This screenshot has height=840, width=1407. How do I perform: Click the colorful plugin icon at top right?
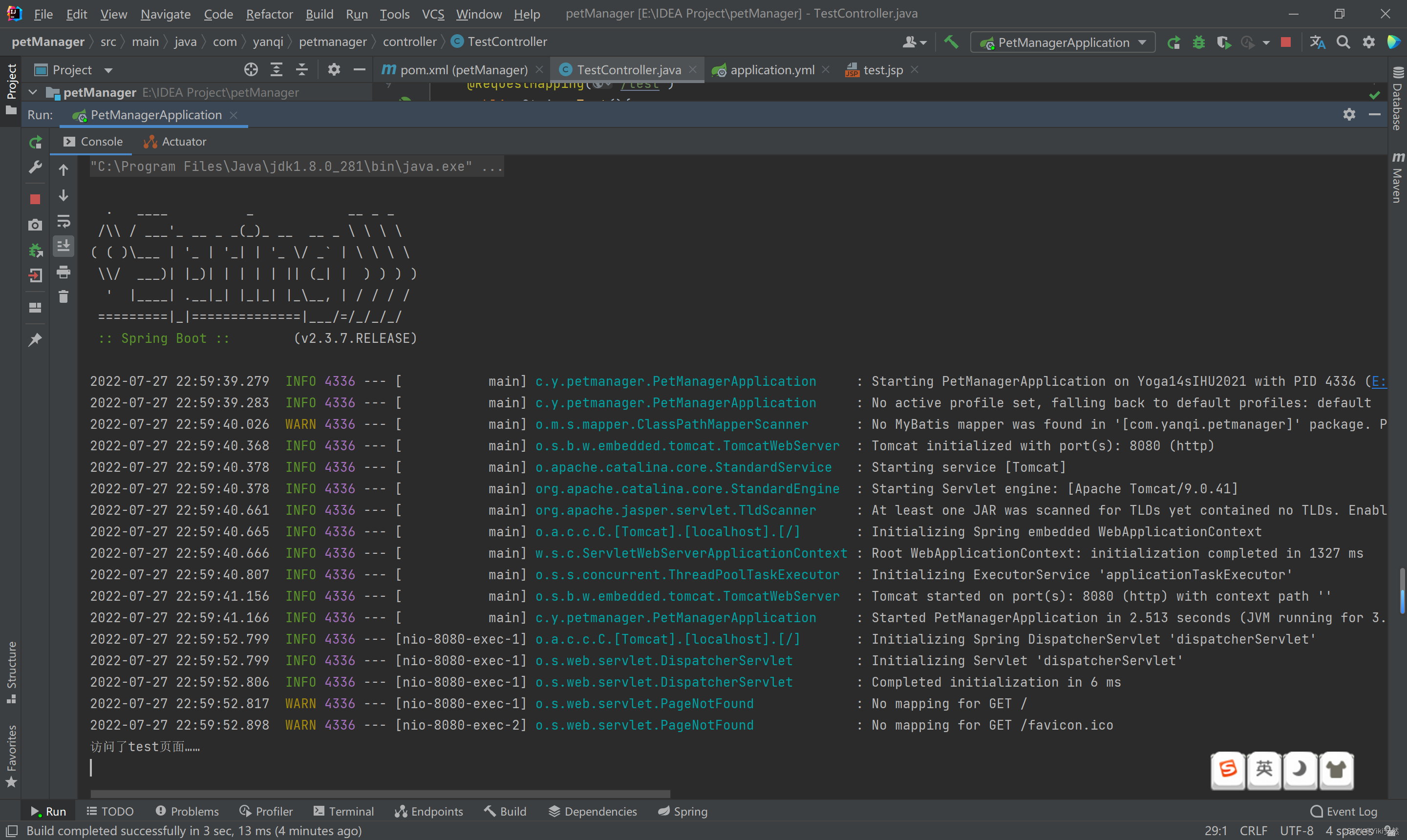[x=1393, y=42]
